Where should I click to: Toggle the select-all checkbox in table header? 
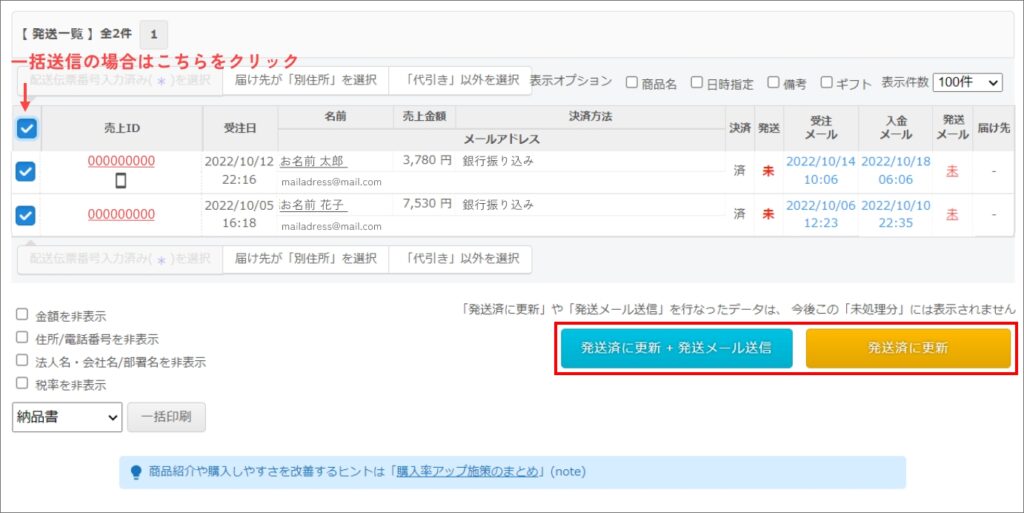coord(27,128)
